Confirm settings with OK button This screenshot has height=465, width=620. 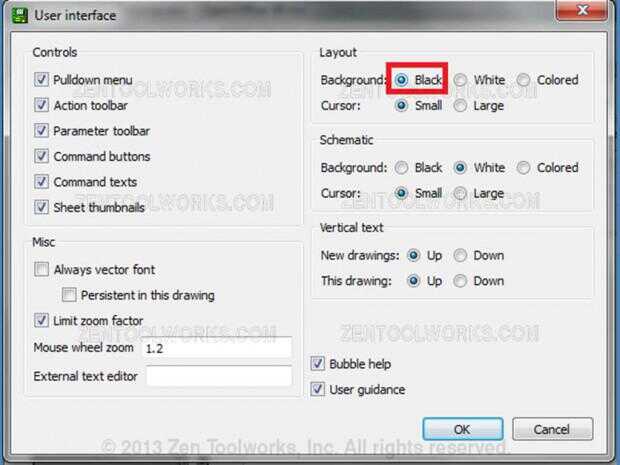tap(463, 429)
